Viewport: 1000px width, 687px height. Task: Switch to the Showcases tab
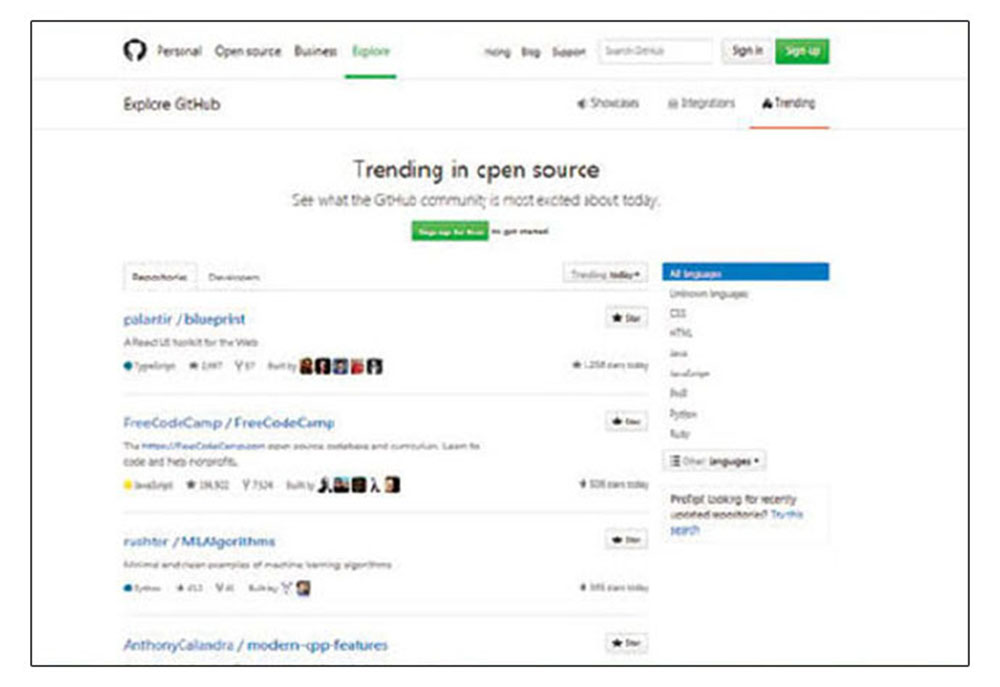(608, 103)
